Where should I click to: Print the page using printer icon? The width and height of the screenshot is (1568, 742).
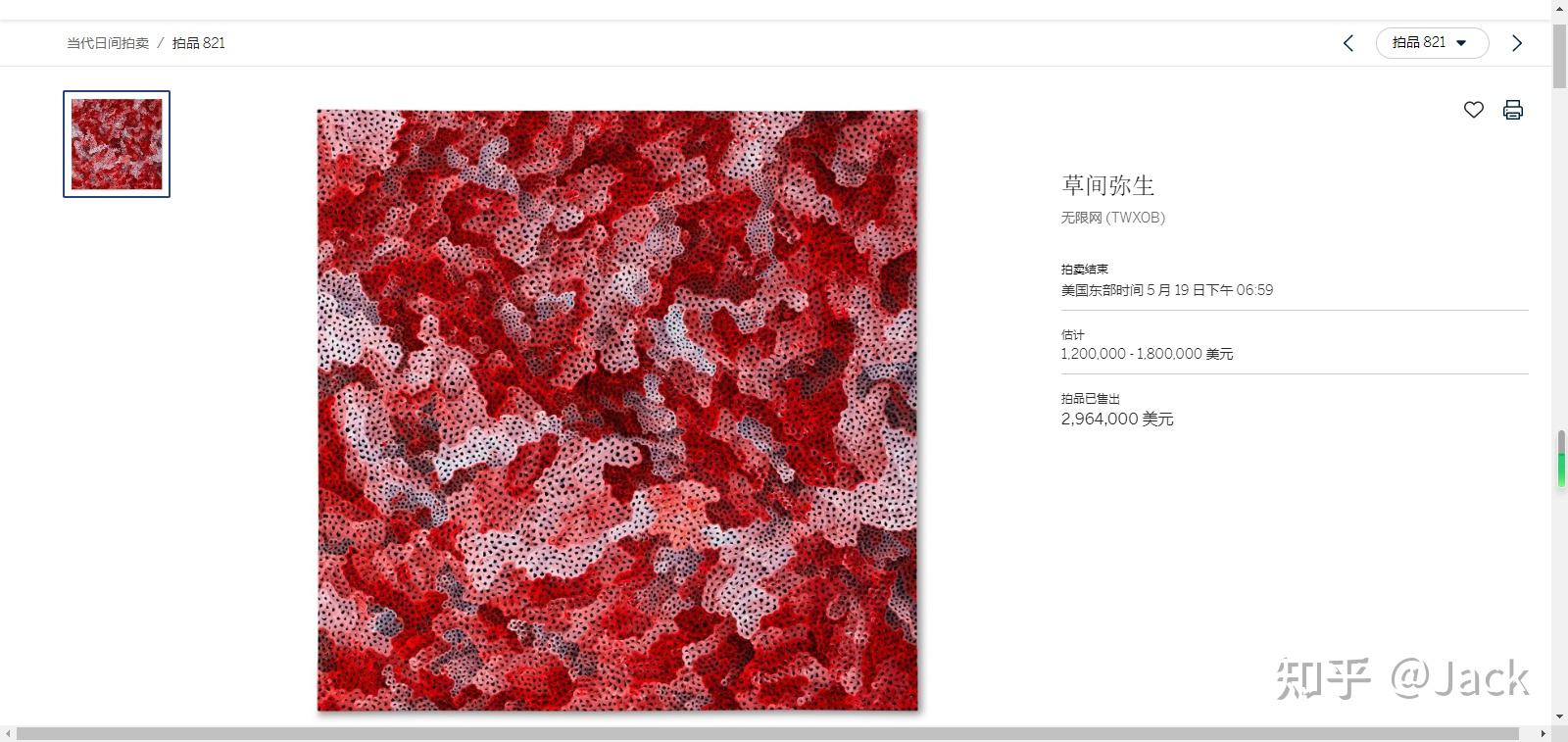tap(1513, 110)
